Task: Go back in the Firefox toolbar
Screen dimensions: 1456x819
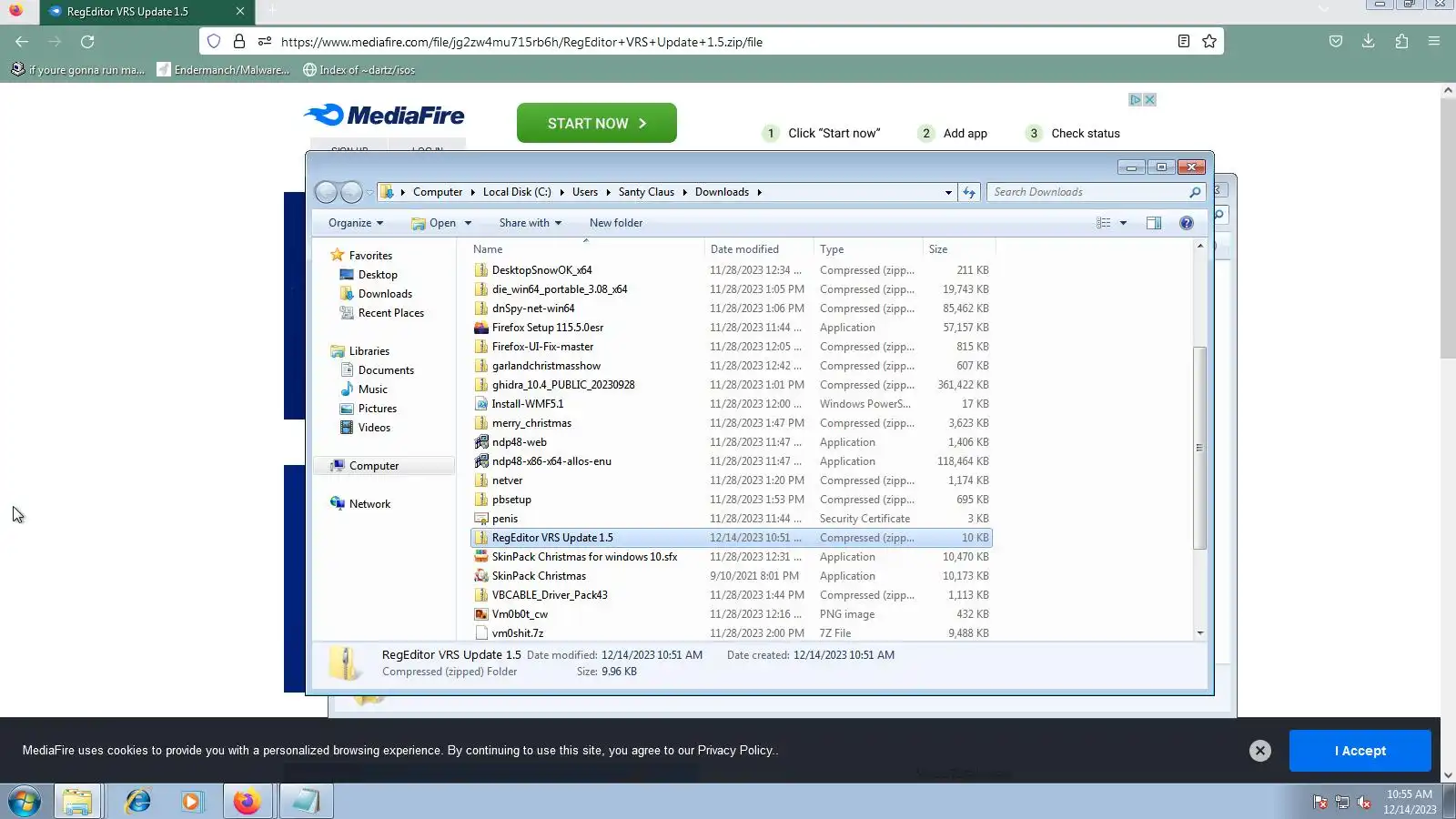Action: coord(22,42)
